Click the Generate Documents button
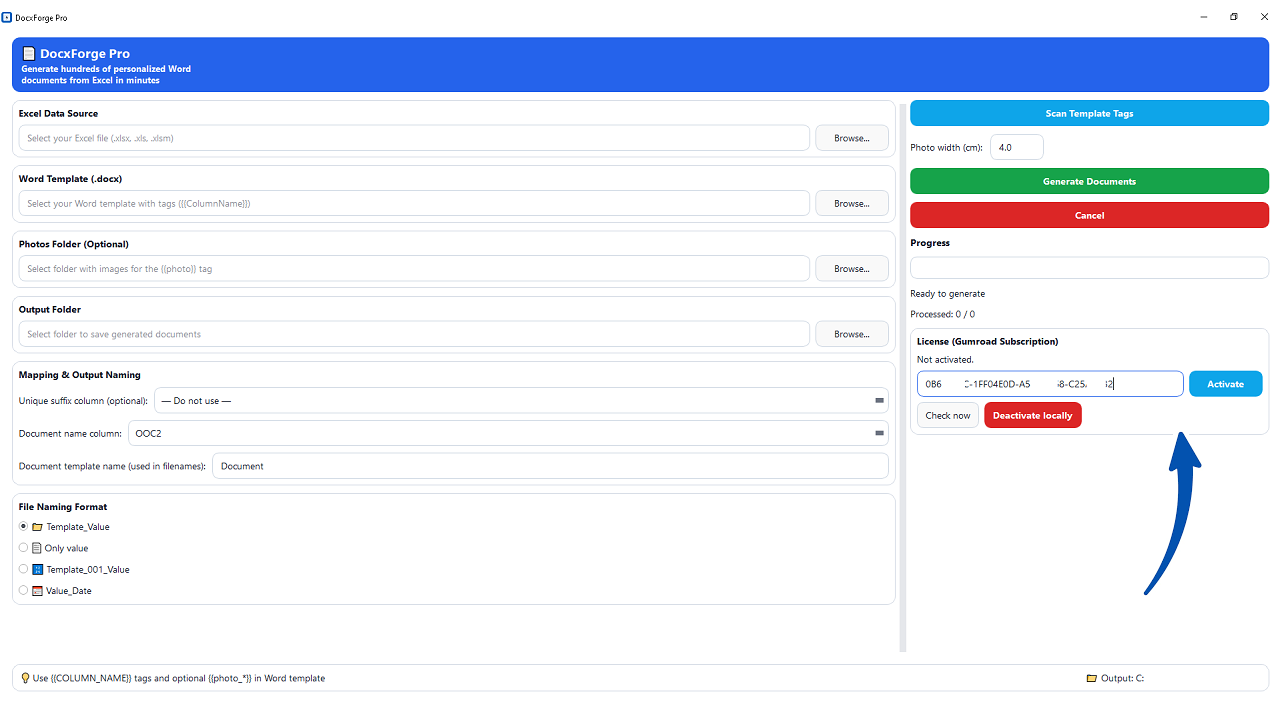 tap(1089, 181)
